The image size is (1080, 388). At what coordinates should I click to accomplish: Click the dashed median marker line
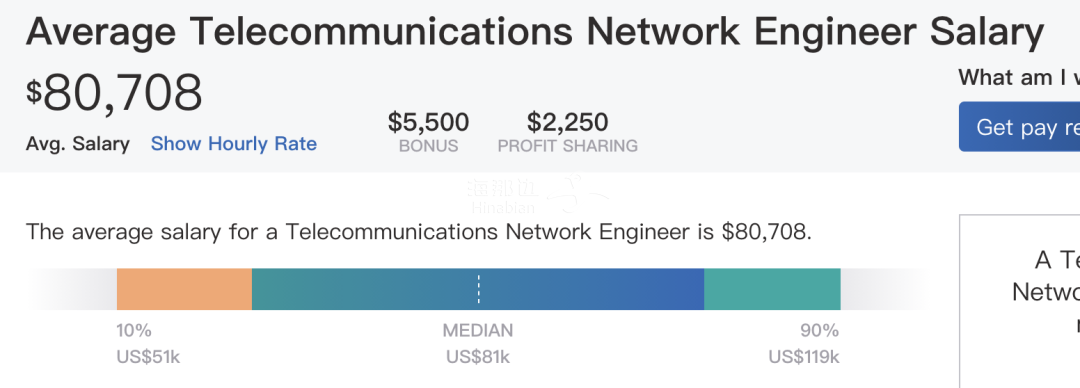point(479,289)
